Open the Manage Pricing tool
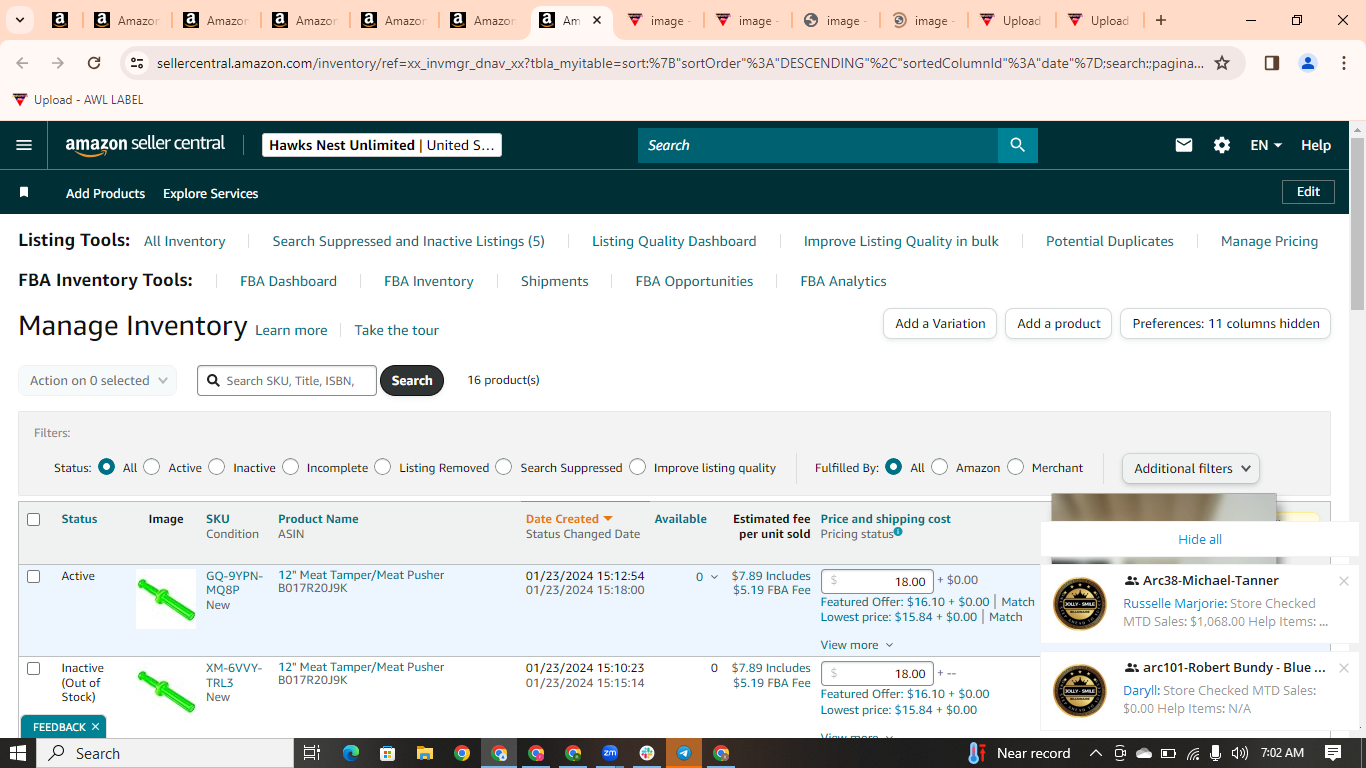 pyautogui.click(x=1270, y=241)
